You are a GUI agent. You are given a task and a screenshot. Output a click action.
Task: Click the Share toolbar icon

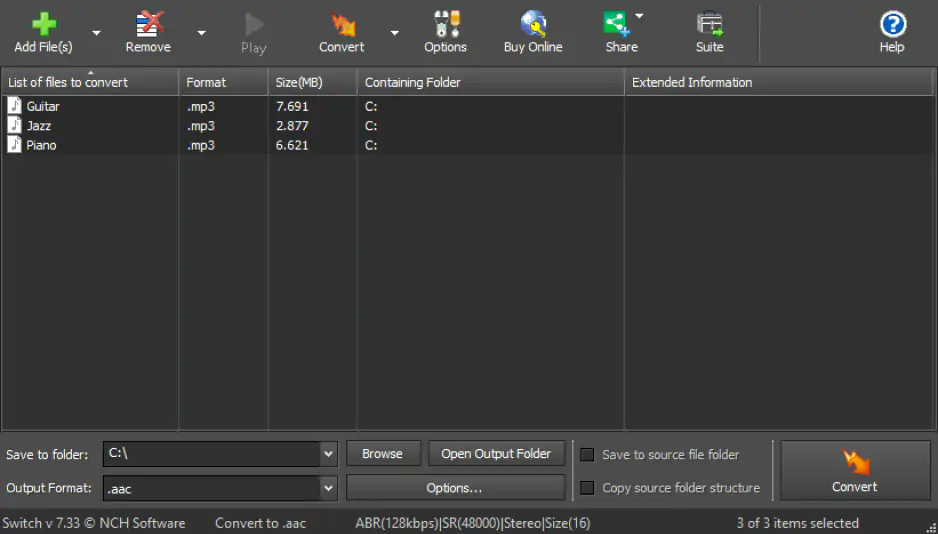pos(618,25)
